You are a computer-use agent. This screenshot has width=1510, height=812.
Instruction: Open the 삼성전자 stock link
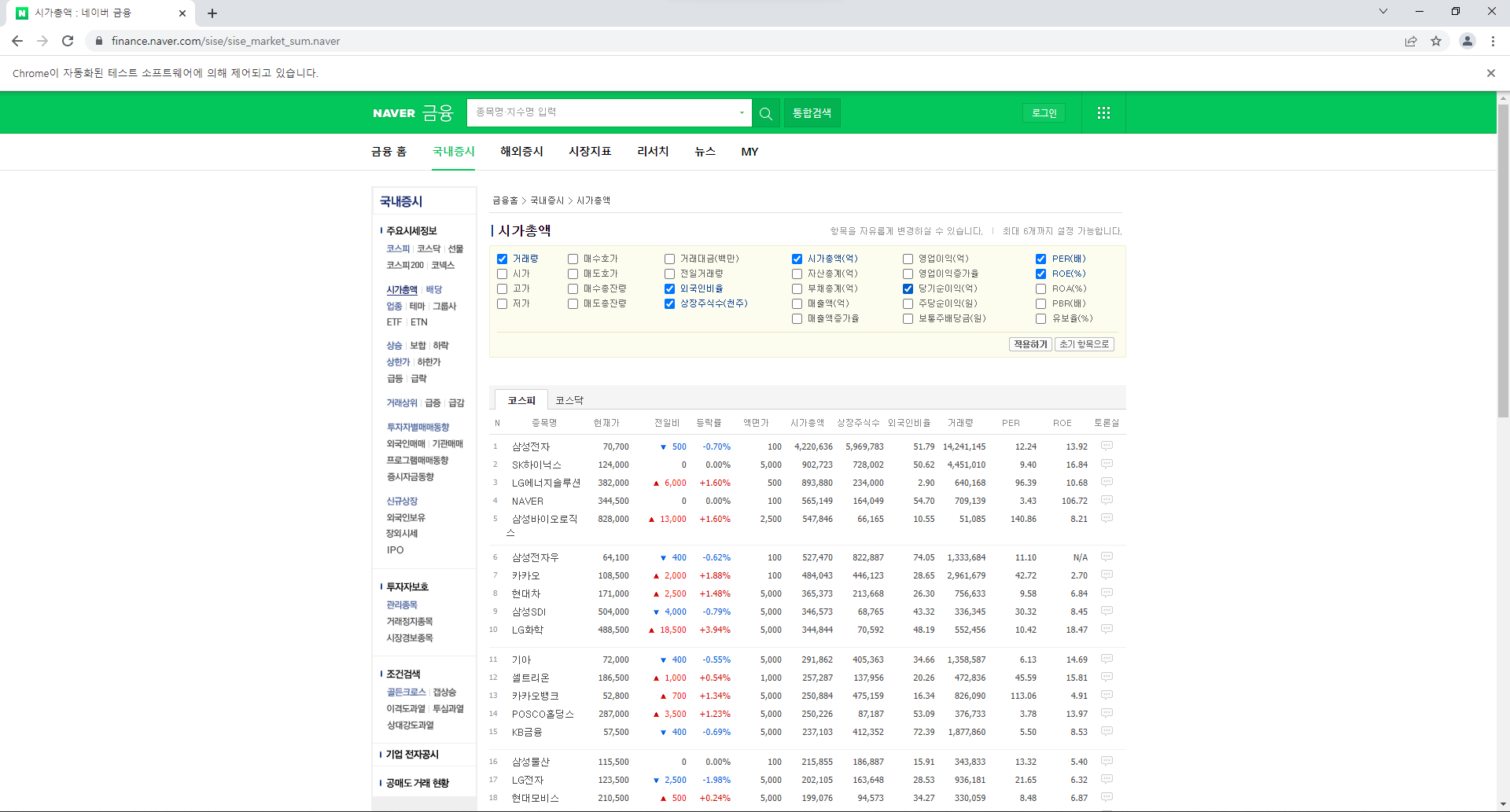(x=531, y=446)
